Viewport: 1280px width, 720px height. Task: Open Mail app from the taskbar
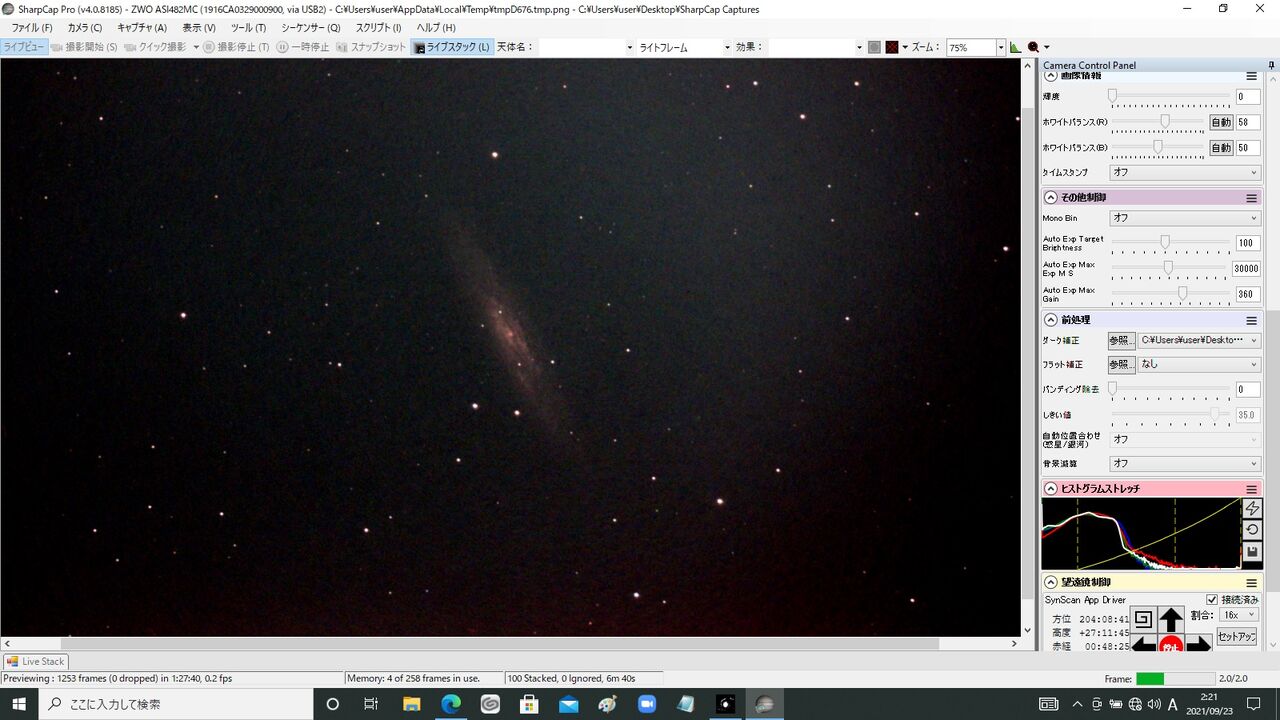(x=568, y=704)
